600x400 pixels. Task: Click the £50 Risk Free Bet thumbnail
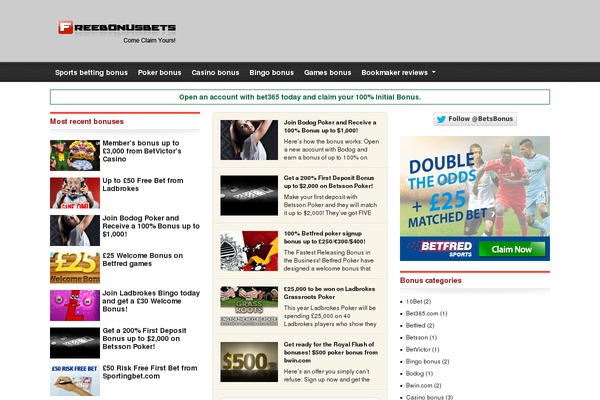[x=75, y=380]
